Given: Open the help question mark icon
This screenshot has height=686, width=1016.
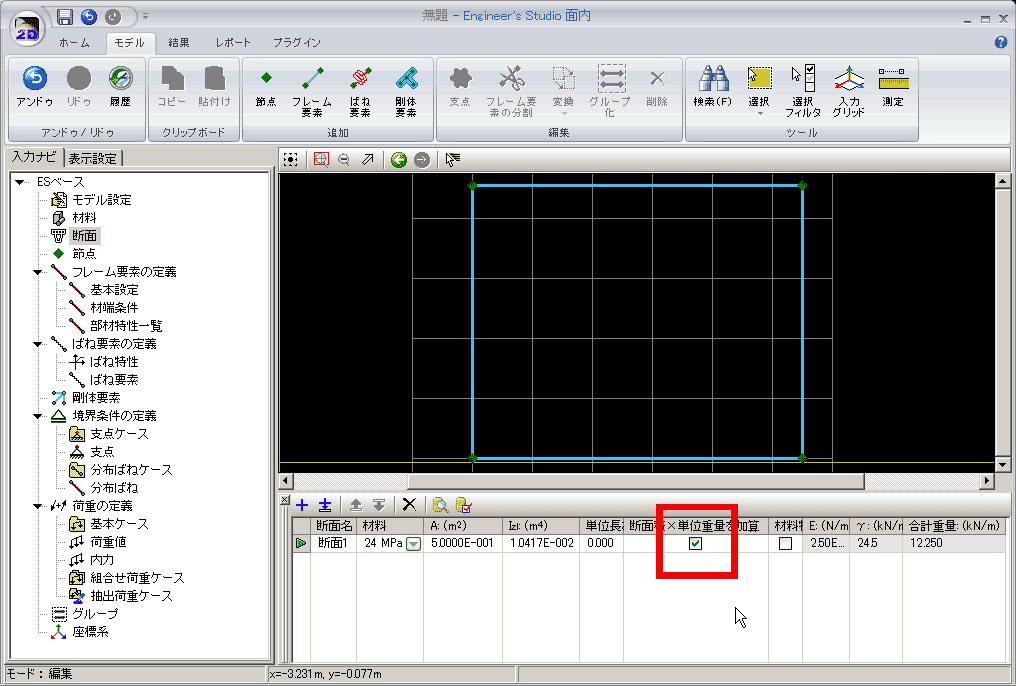Looking at the screenshot, I should (x=1000, y=42).
